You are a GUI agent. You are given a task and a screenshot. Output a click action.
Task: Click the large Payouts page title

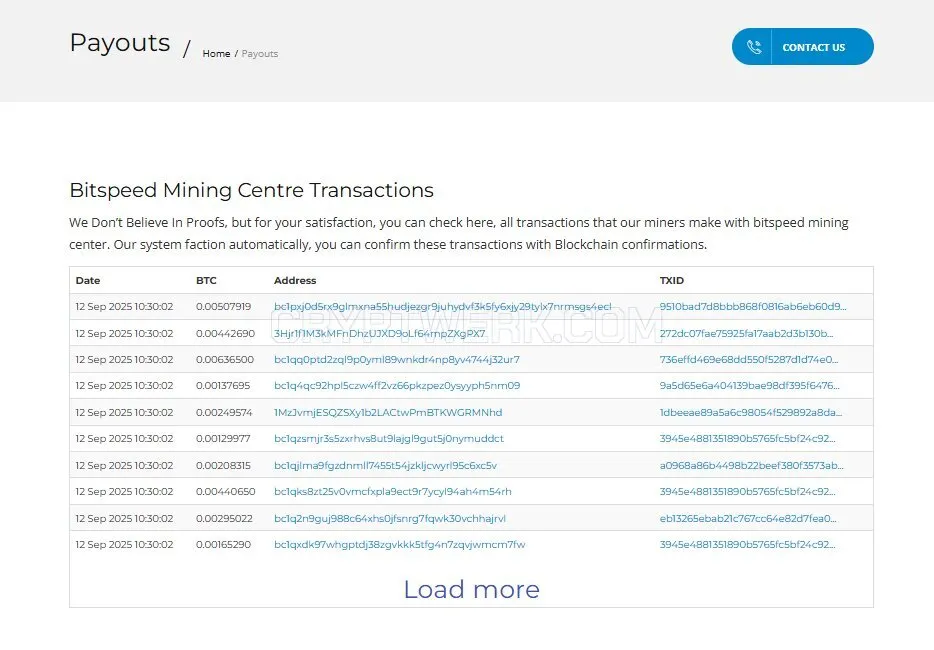[120, 43]
